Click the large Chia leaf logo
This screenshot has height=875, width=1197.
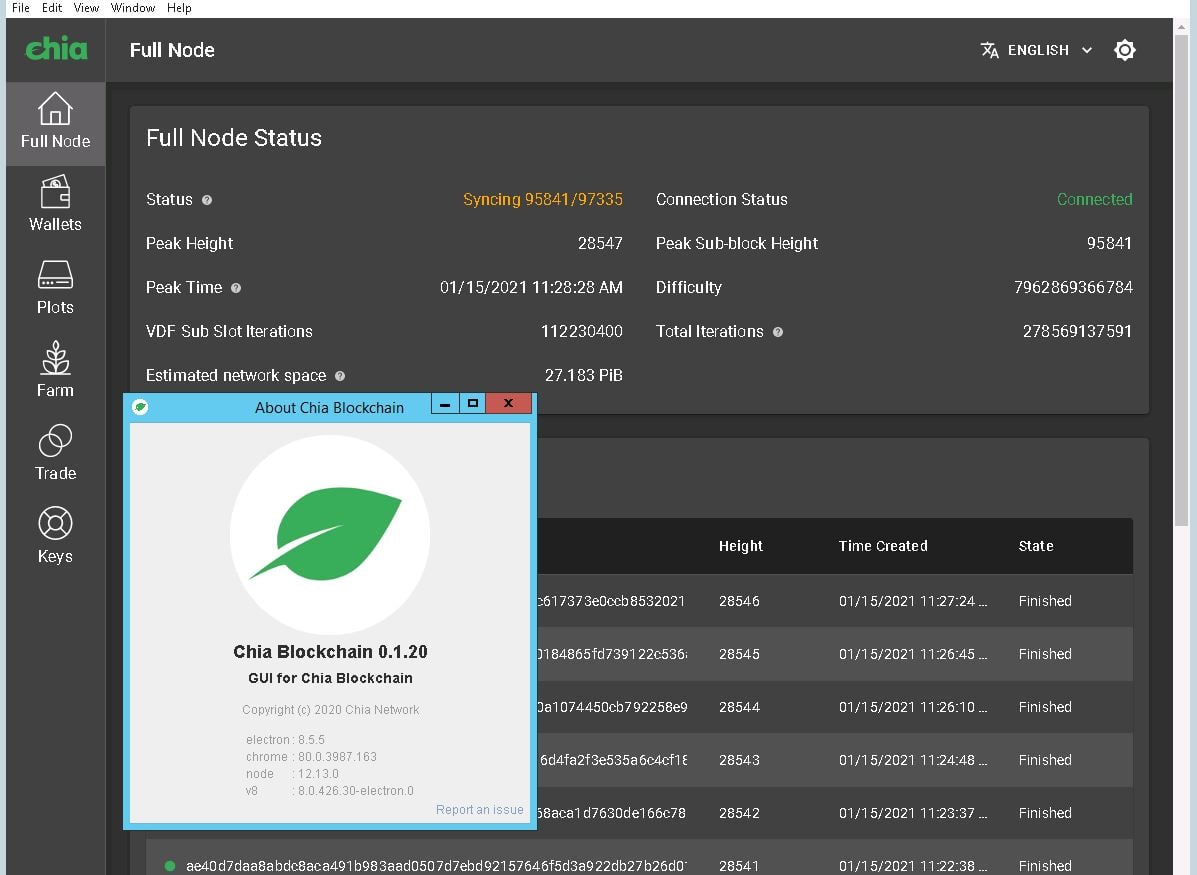(x=330, y=534)
